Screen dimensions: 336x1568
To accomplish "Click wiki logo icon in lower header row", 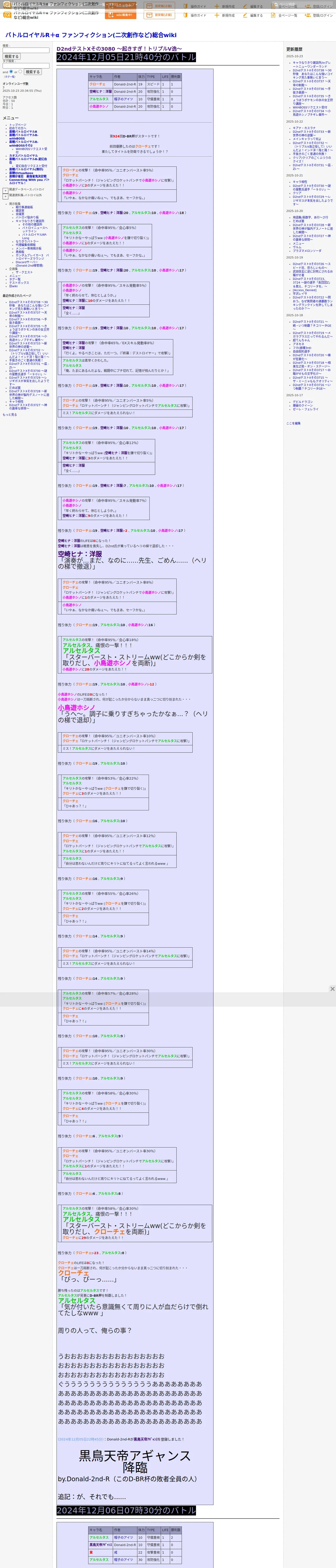I will click(7, 15).
